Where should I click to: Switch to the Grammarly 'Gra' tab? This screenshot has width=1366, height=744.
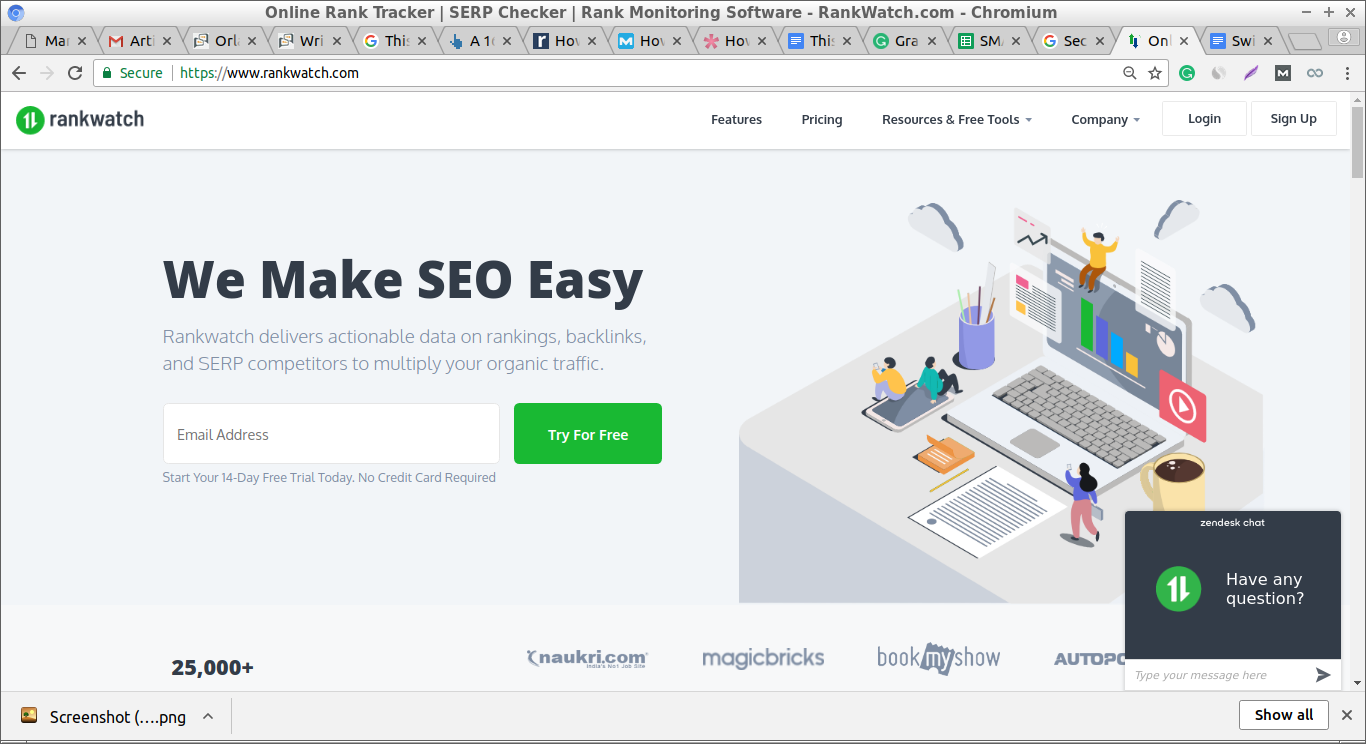[x=903, y=41]
